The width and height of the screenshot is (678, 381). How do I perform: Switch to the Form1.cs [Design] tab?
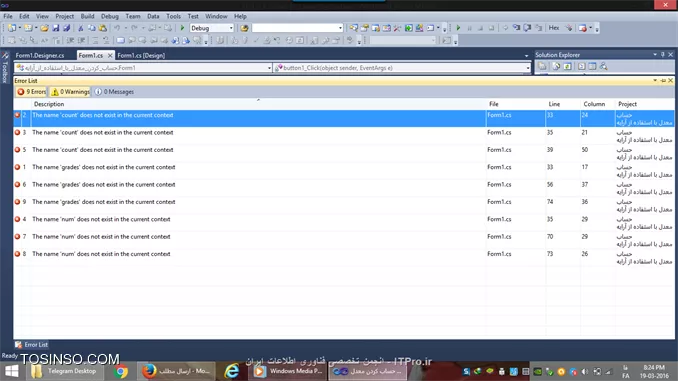coord(141,55)
